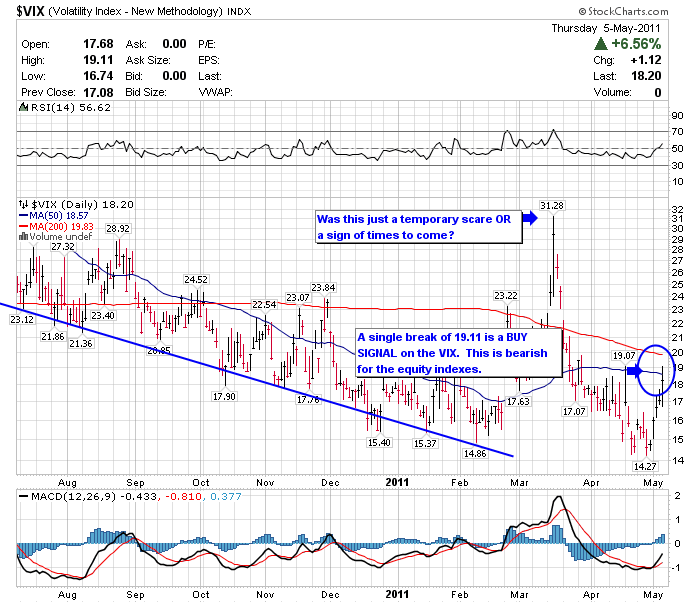Click the small icon beside the RSI(14) label
The image size is (700, 603).
[23, 108]
